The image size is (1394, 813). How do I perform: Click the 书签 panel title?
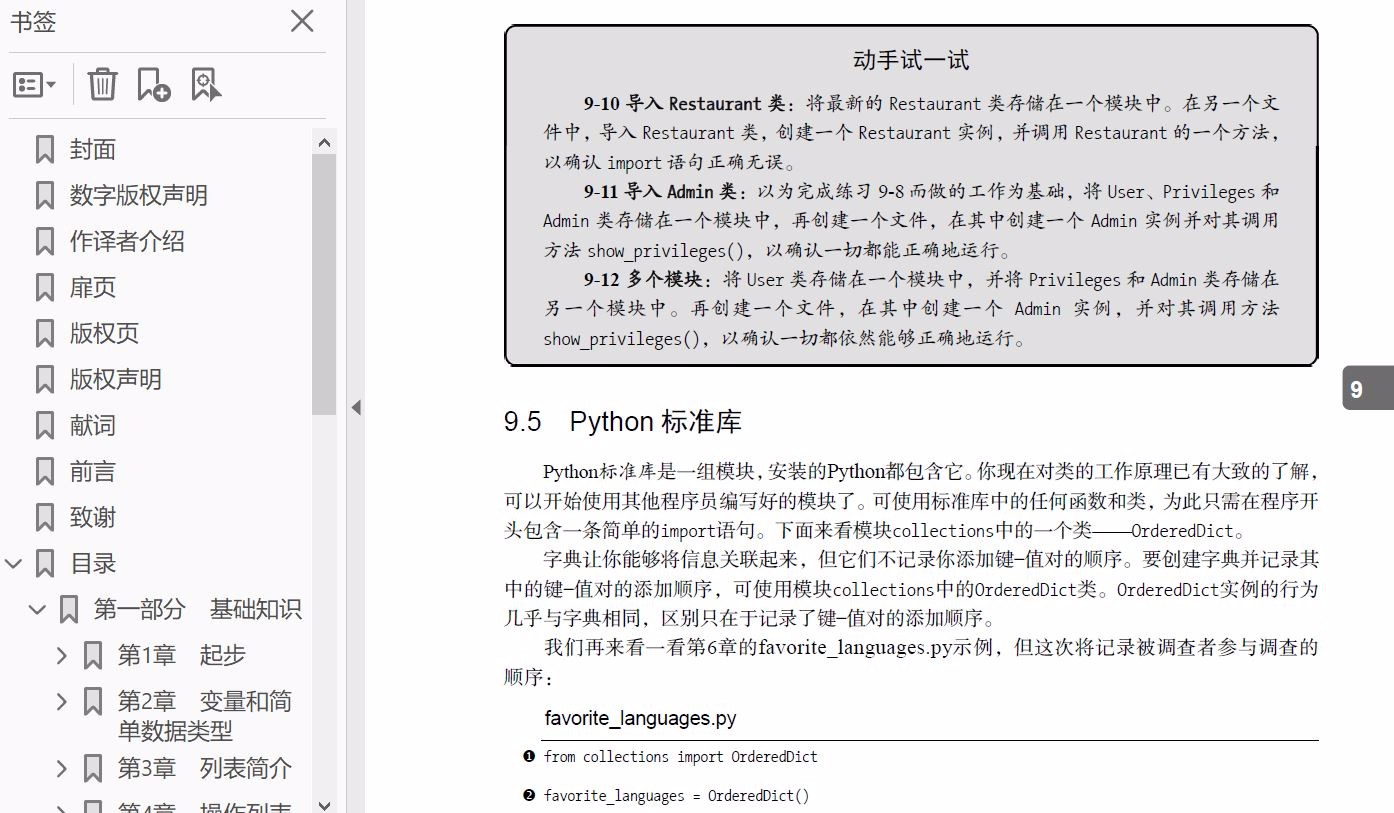coord(33,22)
